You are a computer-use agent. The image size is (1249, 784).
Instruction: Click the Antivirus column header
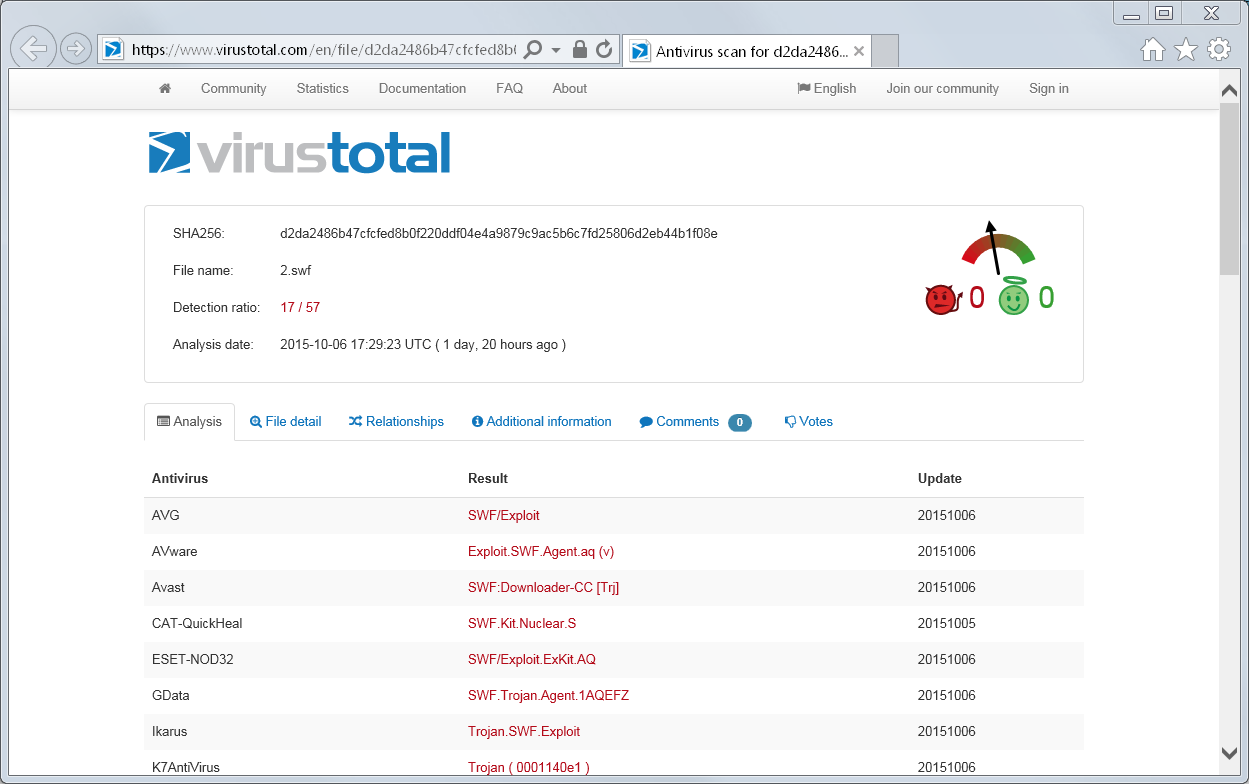[x=180, y=478]
